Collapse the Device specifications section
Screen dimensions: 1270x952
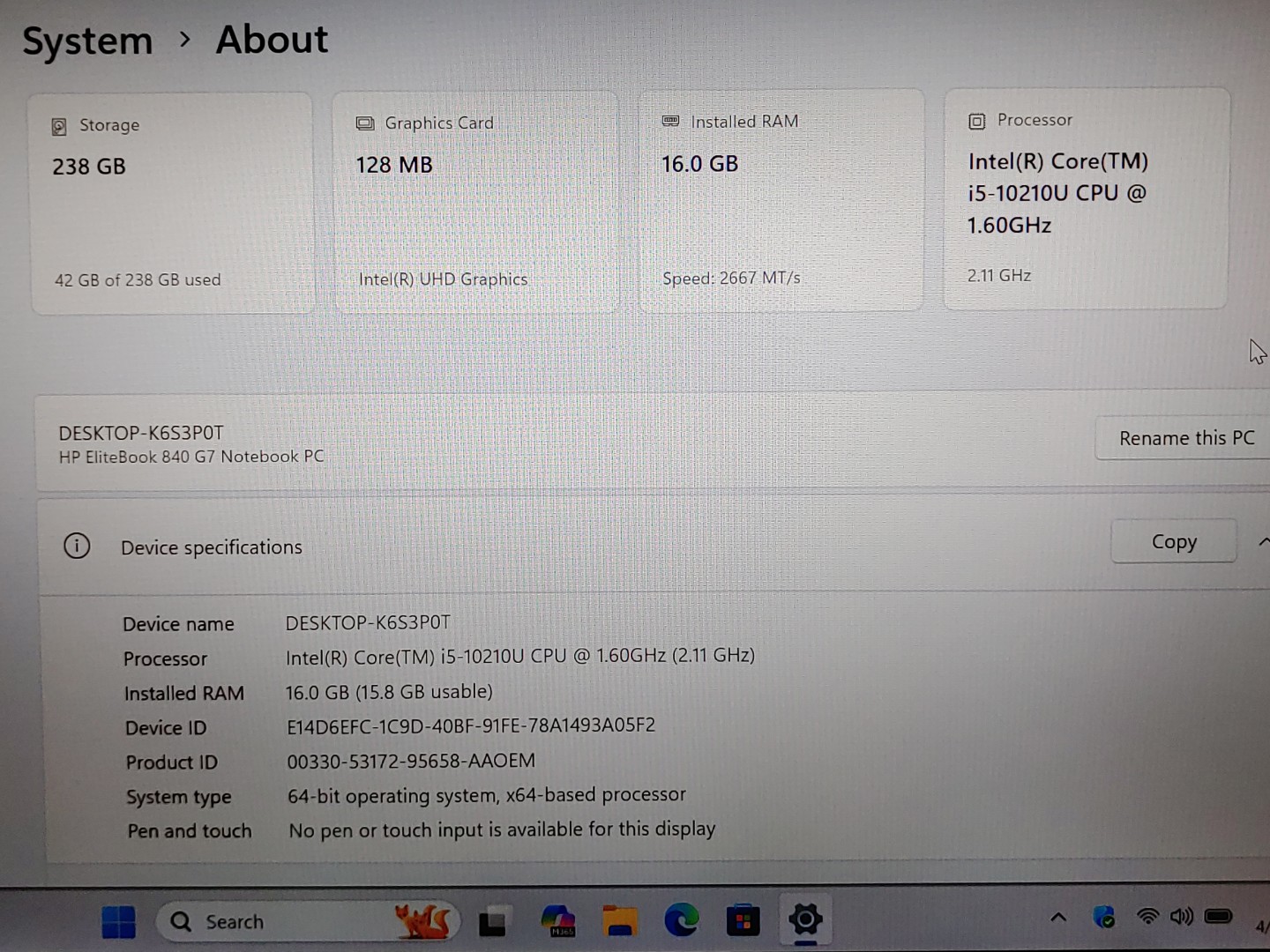coord(1263,542)
